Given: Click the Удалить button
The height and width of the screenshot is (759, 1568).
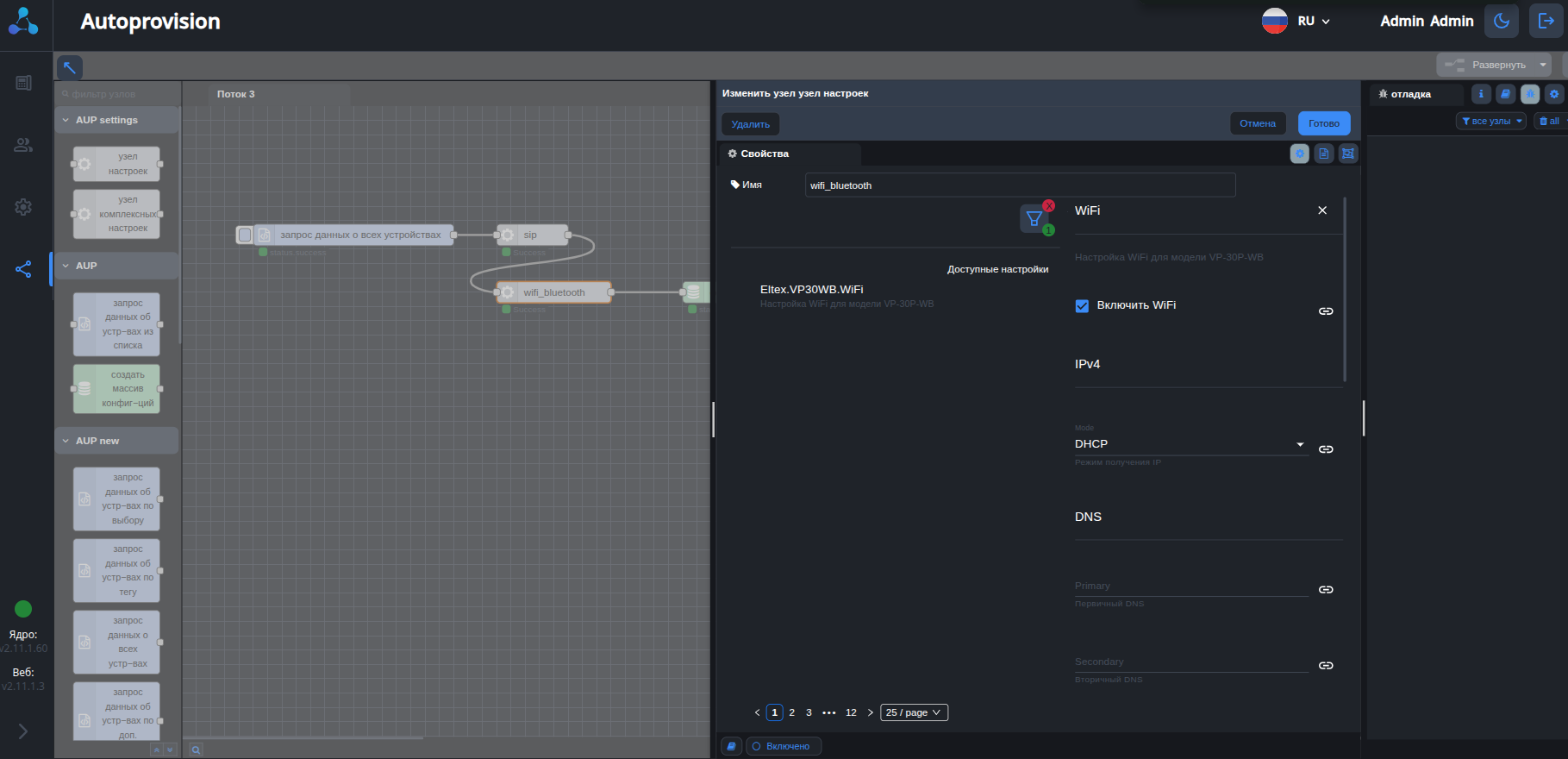Looking at the screenshot, I should point(750,124).
